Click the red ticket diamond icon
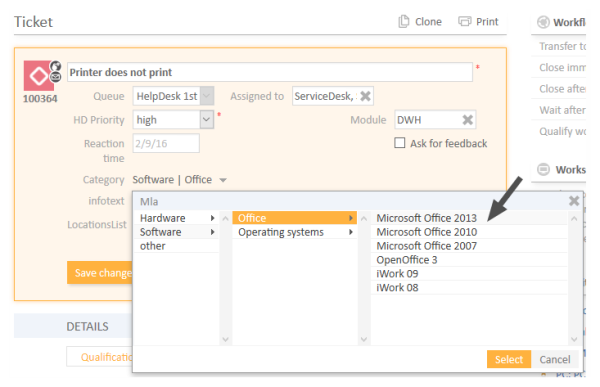Image resolution: width=600 pixels, height=387 pixels. click(39, 76)
